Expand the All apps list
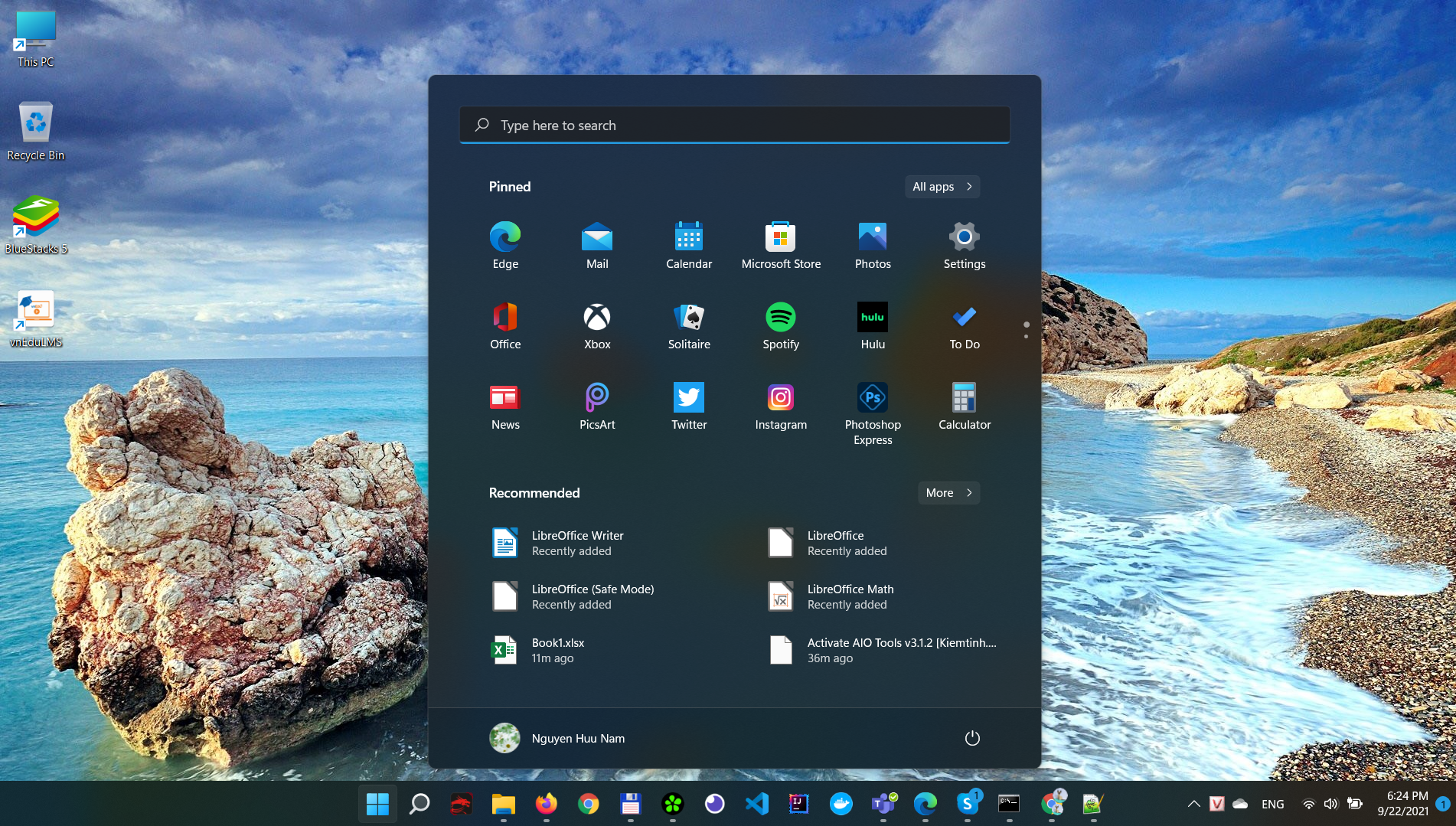Viewport: 1456px width, 826px height. (942, 187)
